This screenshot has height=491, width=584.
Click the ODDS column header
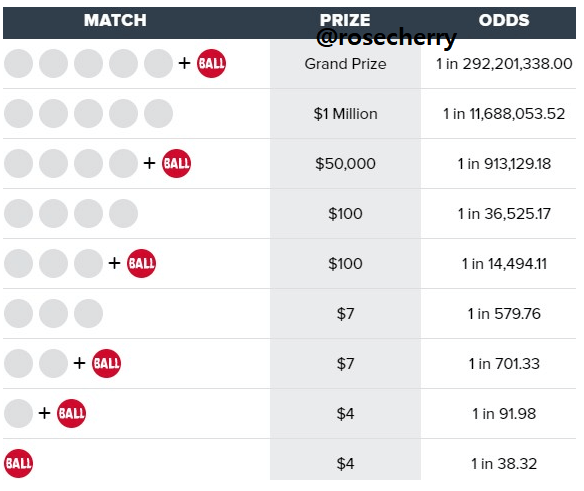coord(504,20)
